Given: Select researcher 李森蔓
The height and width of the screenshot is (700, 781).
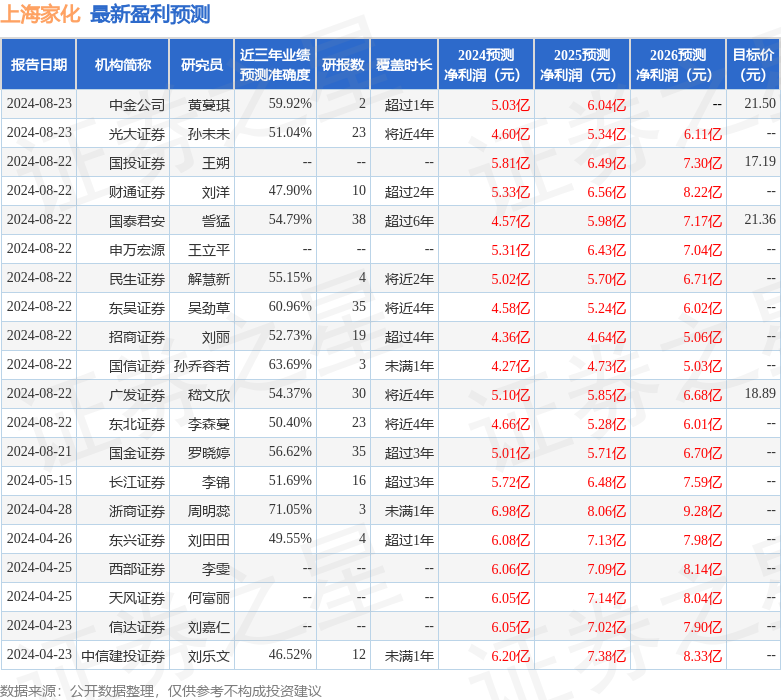Looking at the screenshot, I should click(x=209, y=423).
